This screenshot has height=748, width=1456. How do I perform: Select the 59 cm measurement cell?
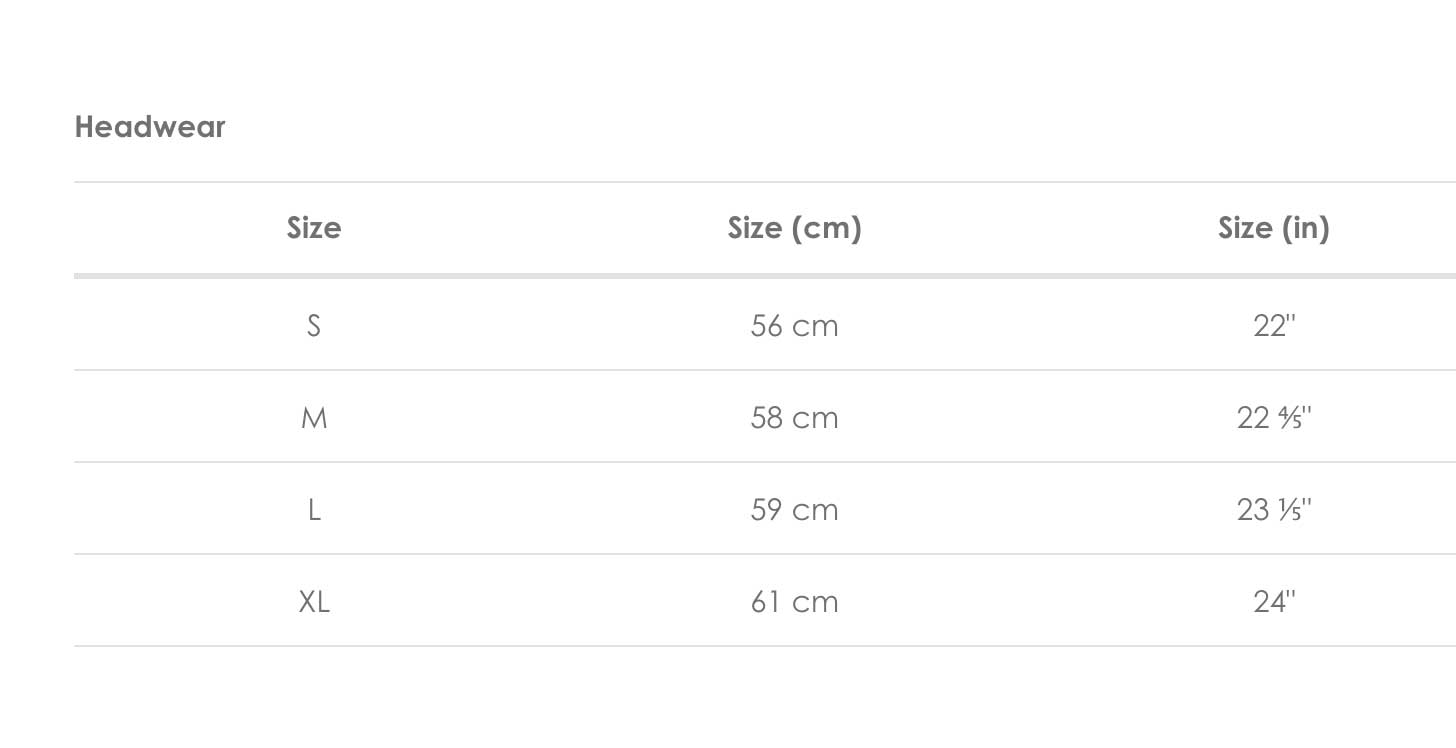coord(794,510)
